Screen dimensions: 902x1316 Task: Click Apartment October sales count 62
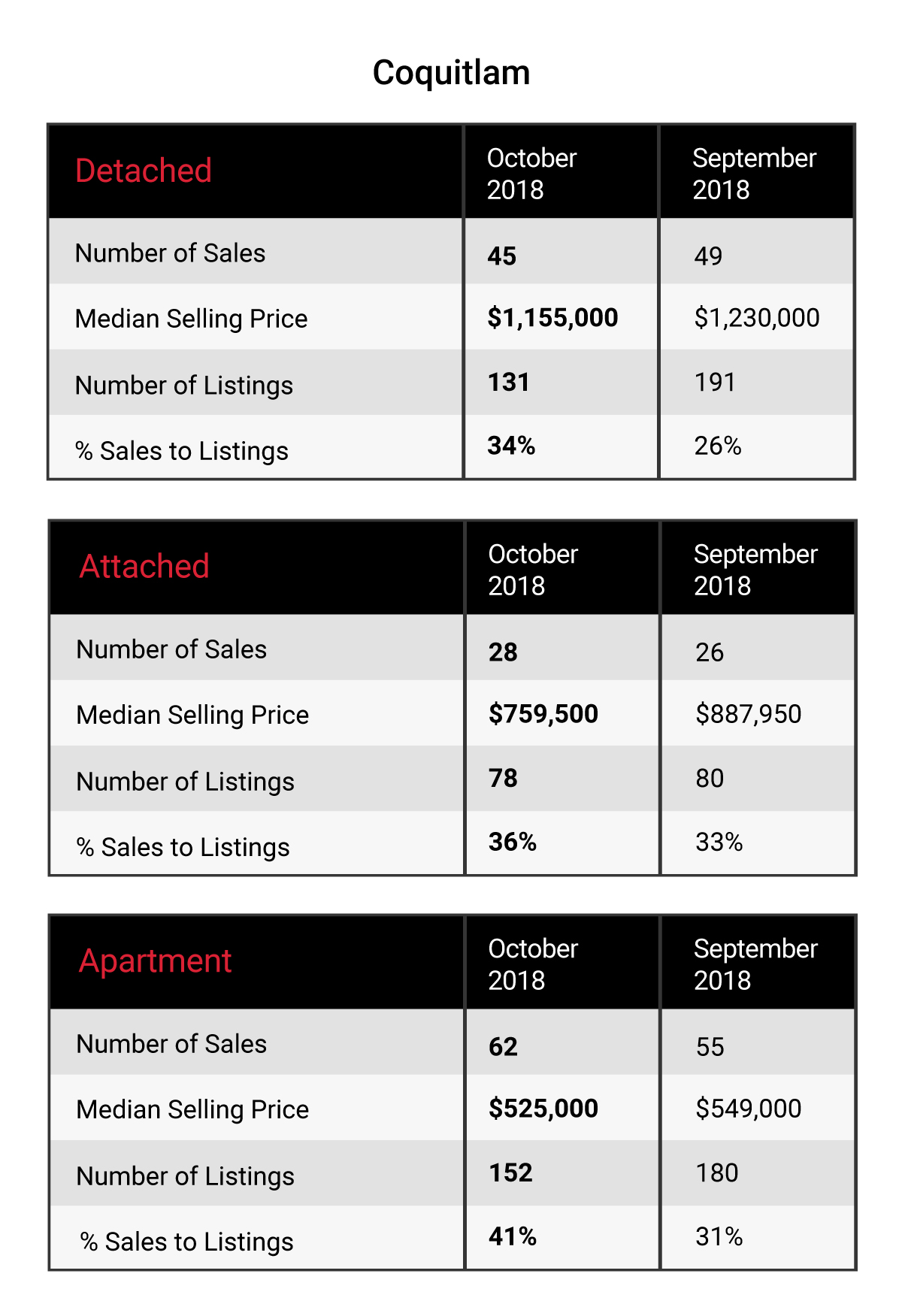coord(504,1047)
